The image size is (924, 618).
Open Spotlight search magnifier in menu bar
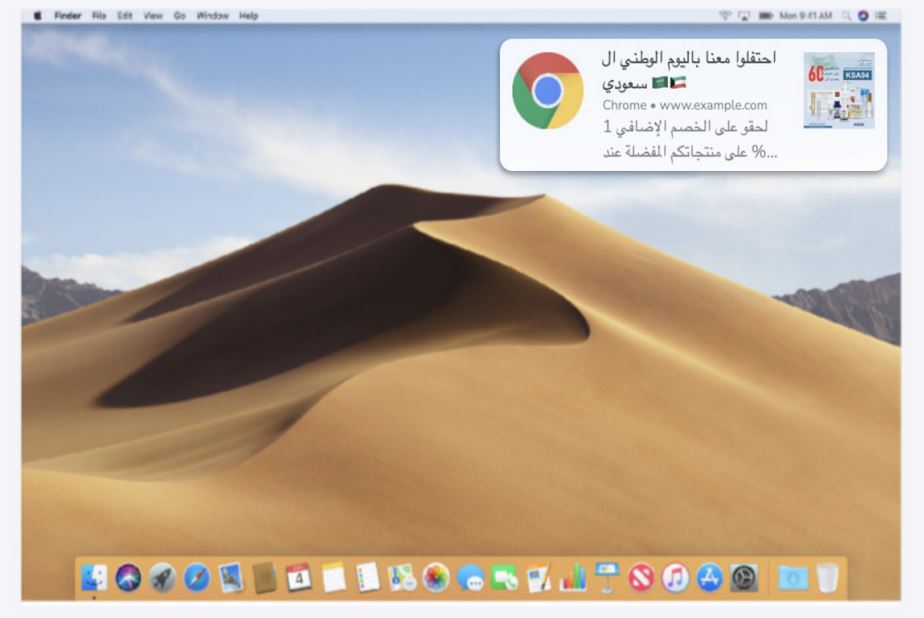[846, 15]
